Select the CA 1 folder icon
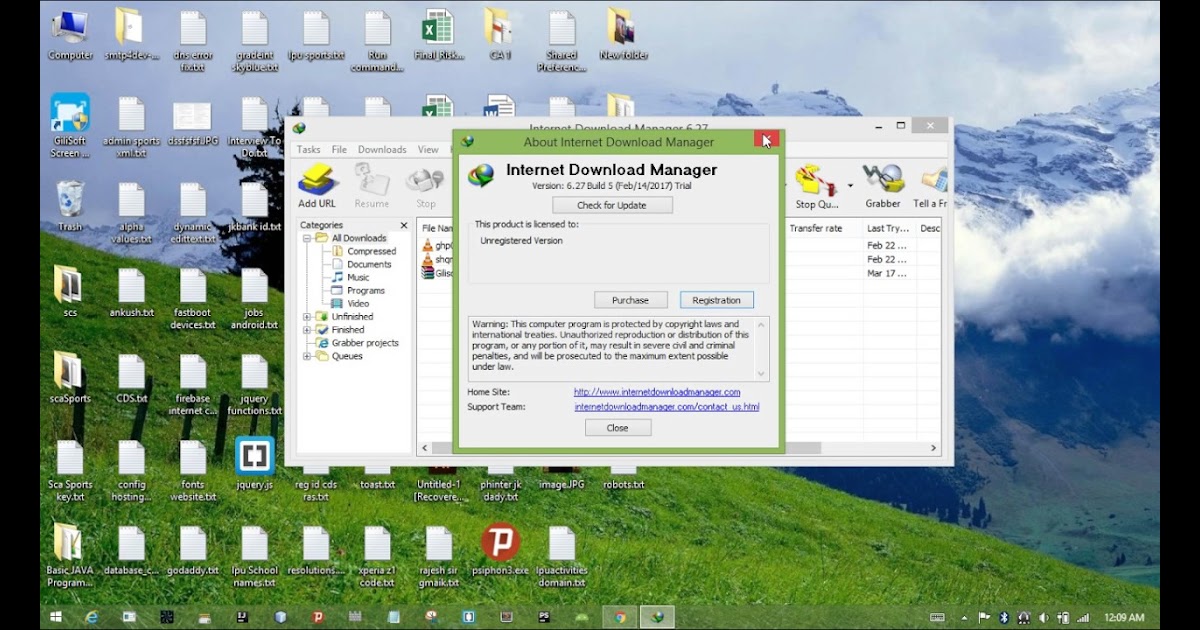 (500, 35)
